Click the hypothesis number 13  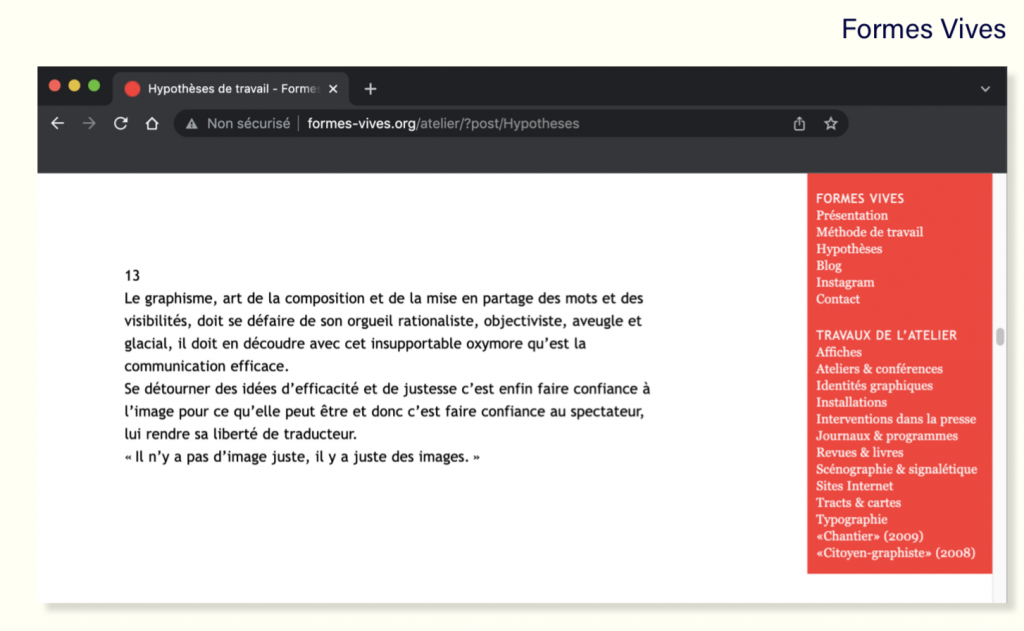132,276
